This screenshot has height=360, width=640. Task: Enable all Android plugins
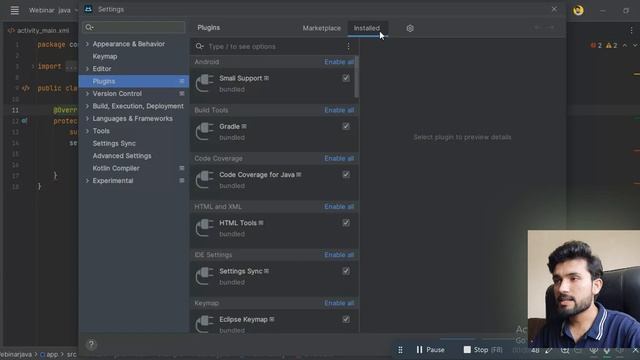[x=339, y=62]
